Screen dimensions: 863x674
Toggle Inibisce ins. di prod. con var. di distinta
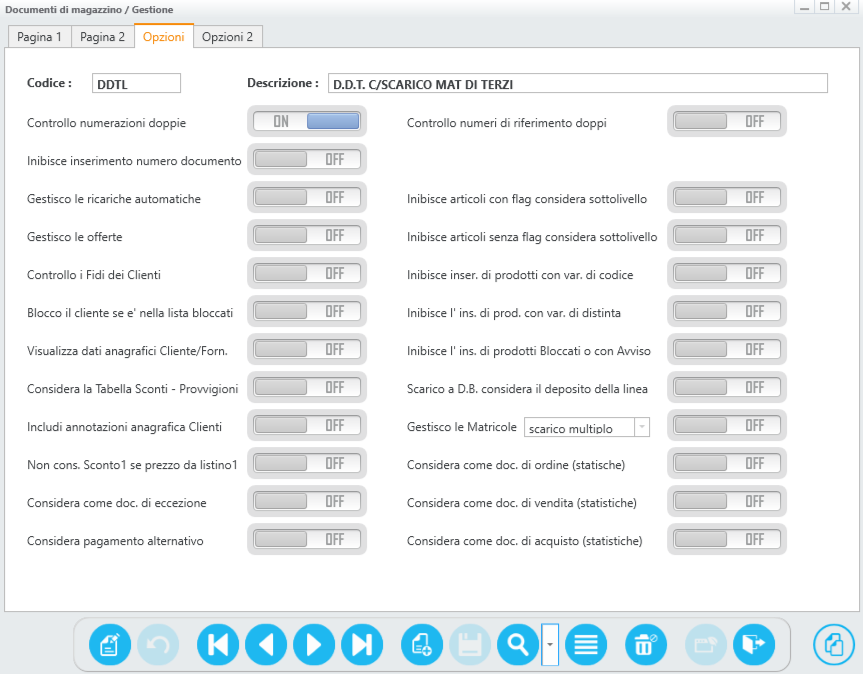click(727, 311)
